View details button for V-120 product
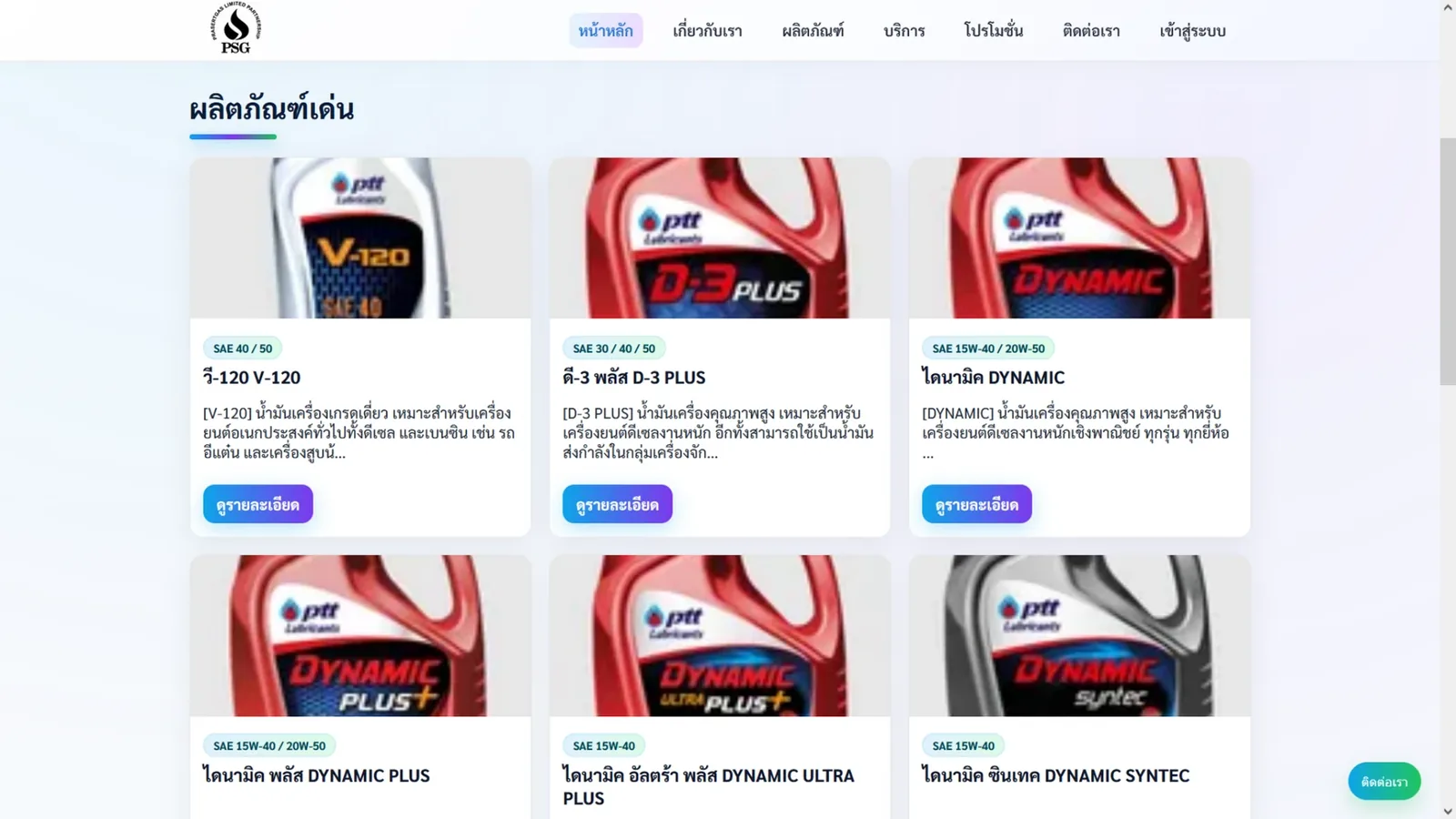The width and height of the screenshot is (1456, 819). coord(258,504)
